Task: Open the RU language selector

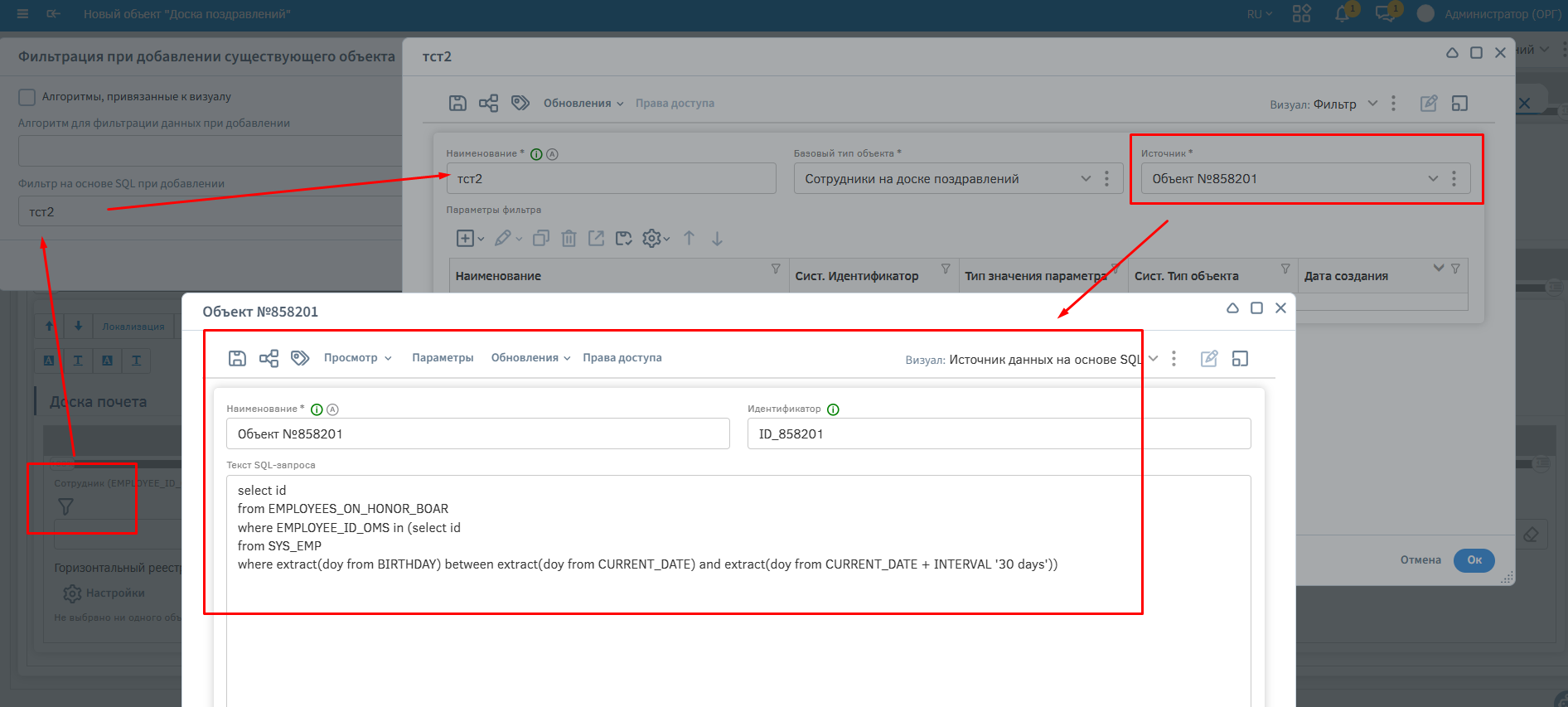Action: 1259,14
